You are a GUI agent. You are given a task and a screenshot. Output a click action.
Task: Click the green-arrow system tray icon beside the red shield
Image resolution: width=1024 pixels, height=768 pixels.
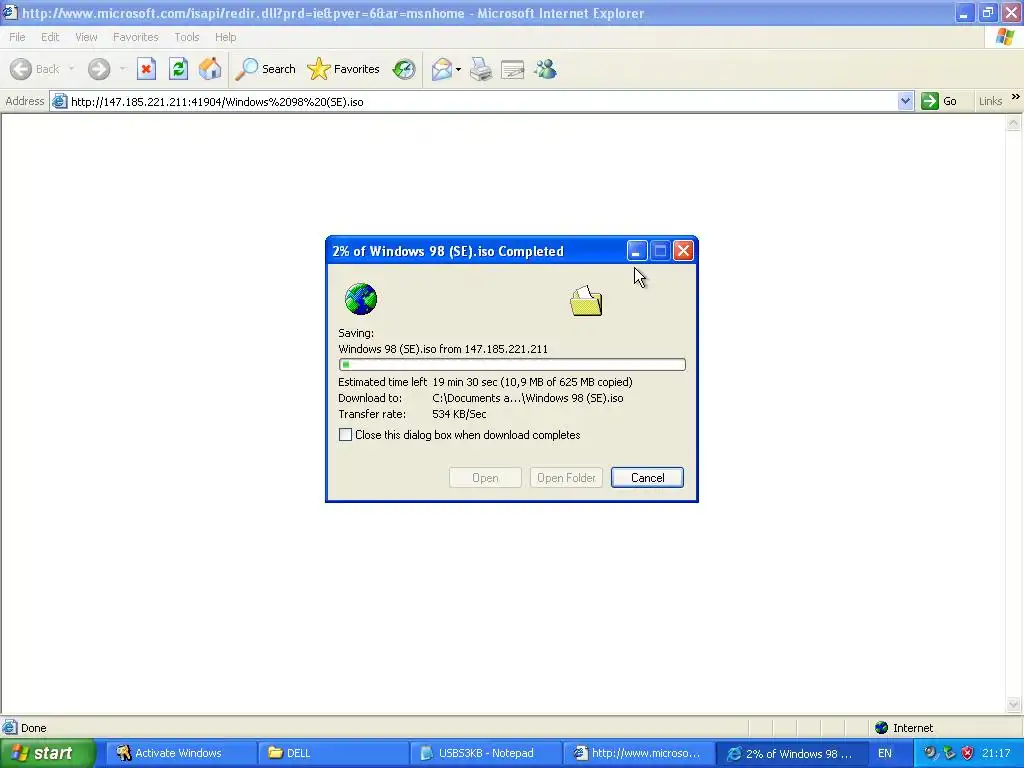(x=949, y=753)
